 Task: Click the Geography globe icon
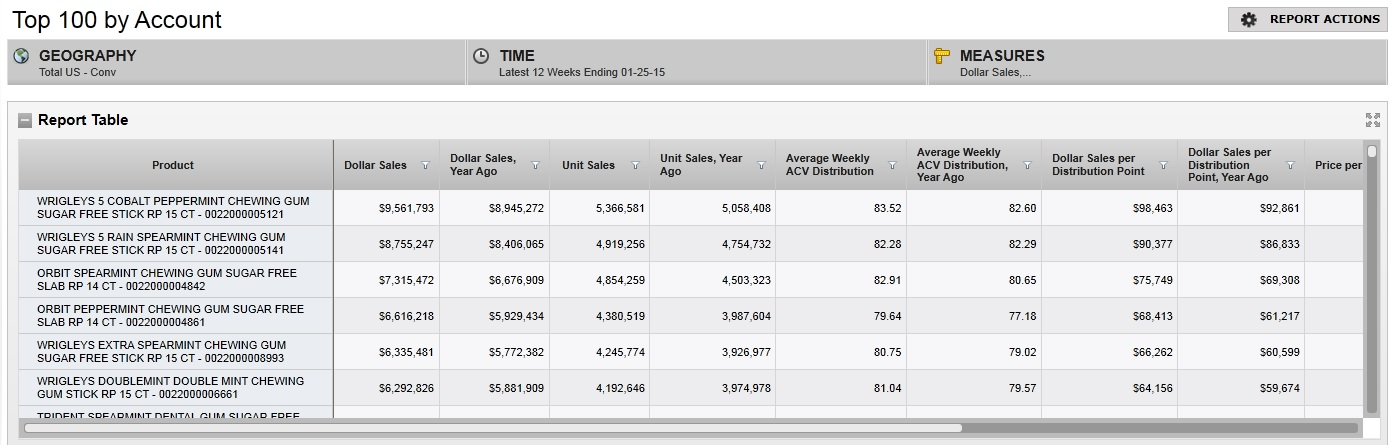tap(21, 56)
